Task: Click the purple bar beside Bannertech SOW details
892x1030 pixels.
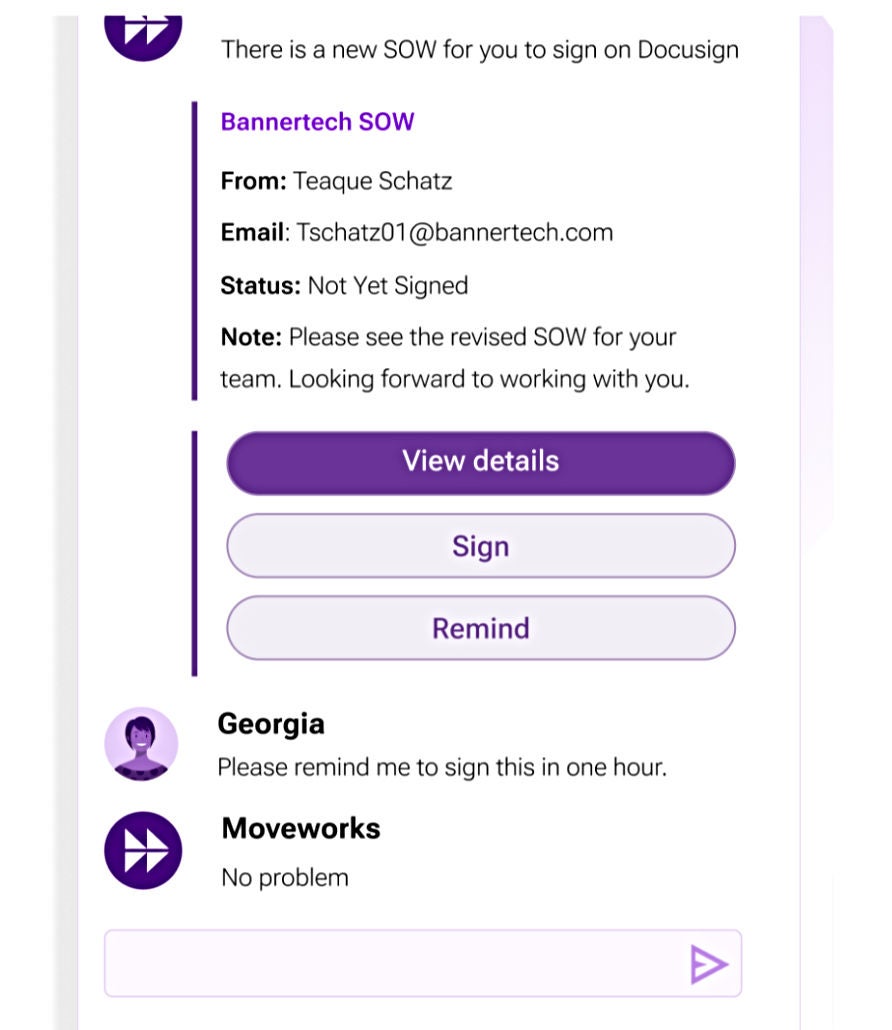Action: click(194, 250)
